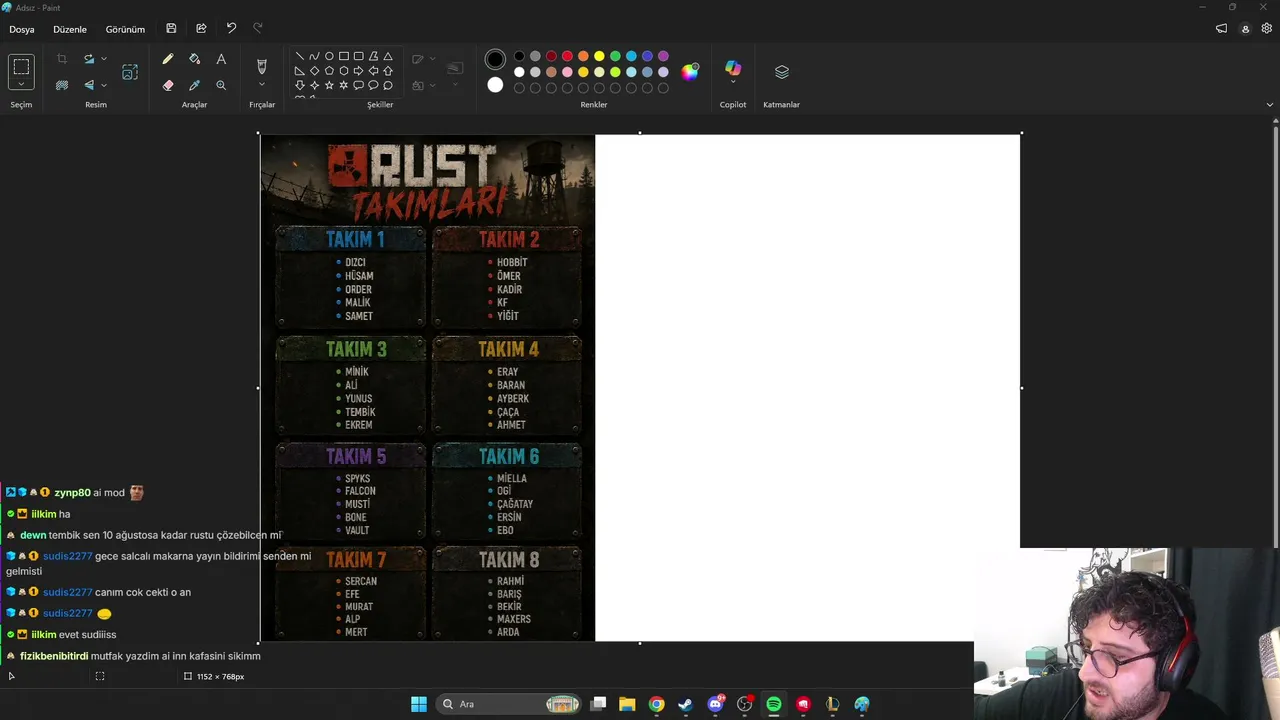The height and width of the screenshot is (720, 1280).
Task: Select the straight line shape
Action: pyautogui.click(x=299, y=57)
